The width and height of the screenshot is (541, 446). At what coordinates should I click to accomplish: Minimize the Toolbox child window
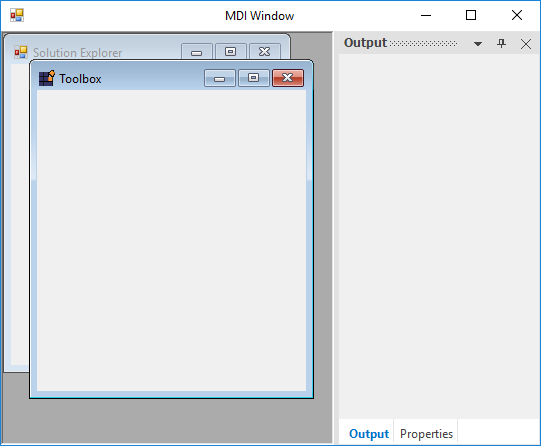(219, 78)
